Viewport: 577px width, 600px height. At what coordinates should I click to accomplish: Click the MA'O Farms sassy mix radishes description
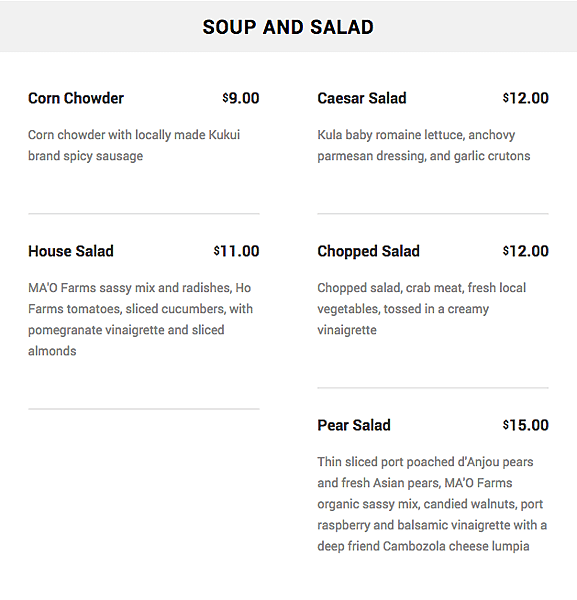point(140,319)
